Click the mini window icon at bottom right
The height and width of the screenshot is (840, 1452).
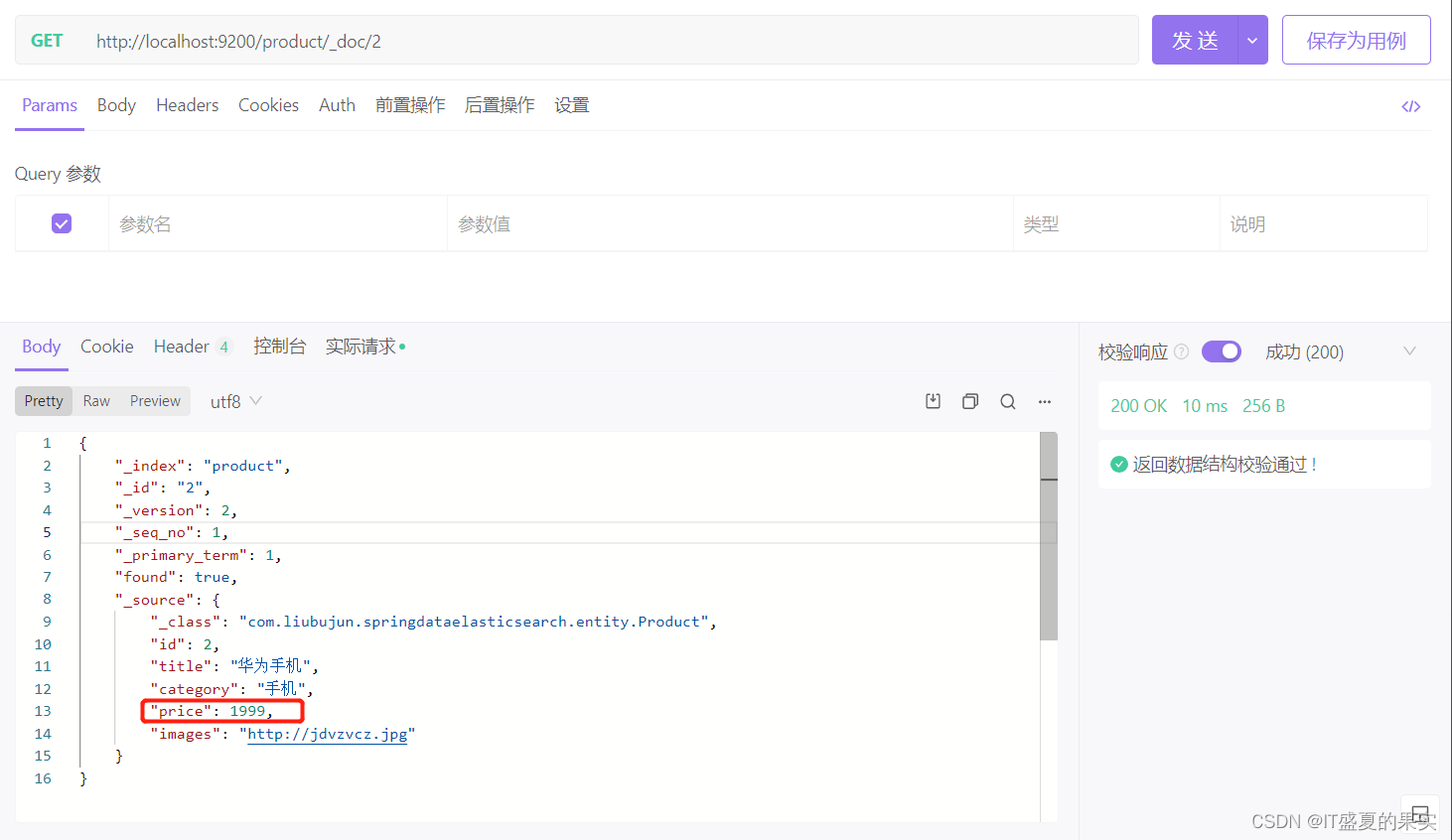[1419, 811]
